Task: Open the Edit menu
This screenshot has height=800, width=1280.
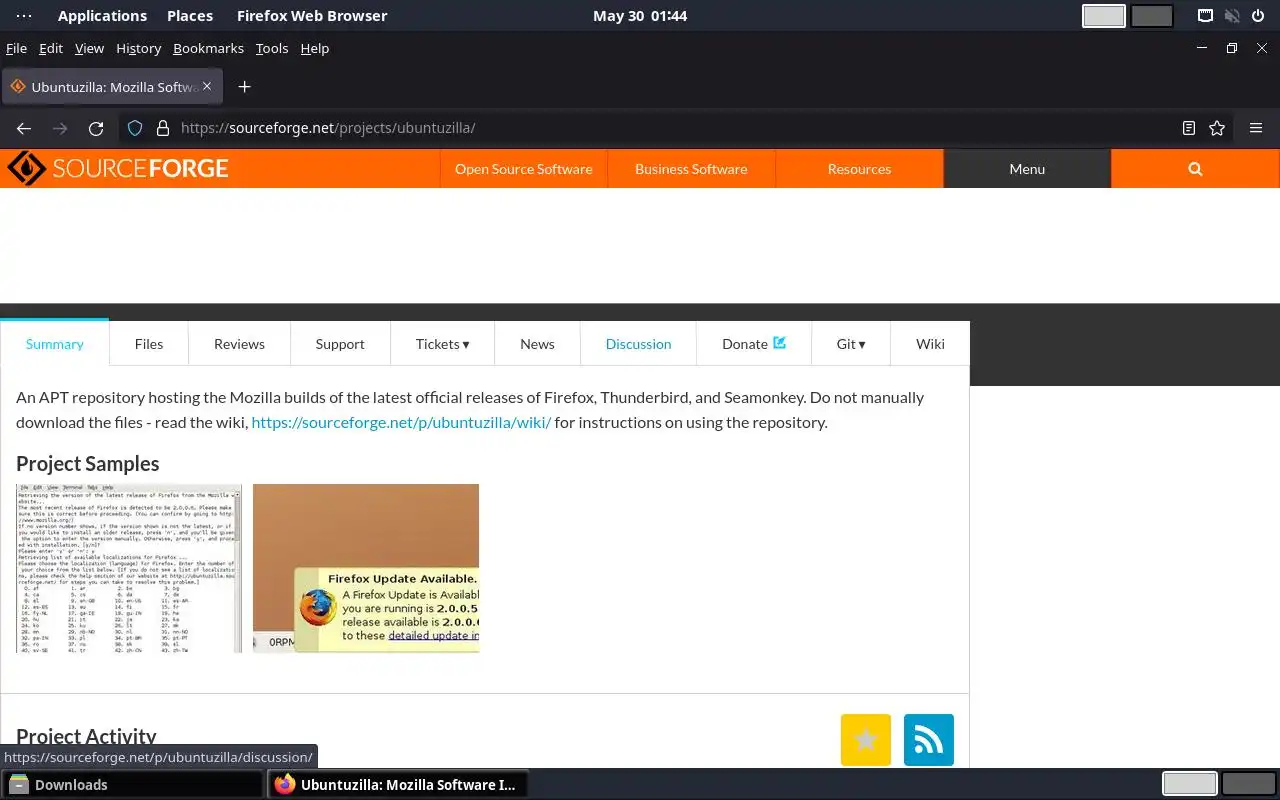Action: (51, 48)
